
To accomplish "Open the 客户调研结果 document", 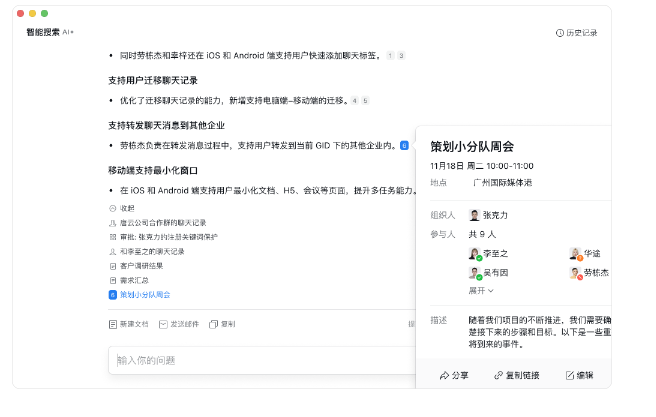I will point(141,265).
